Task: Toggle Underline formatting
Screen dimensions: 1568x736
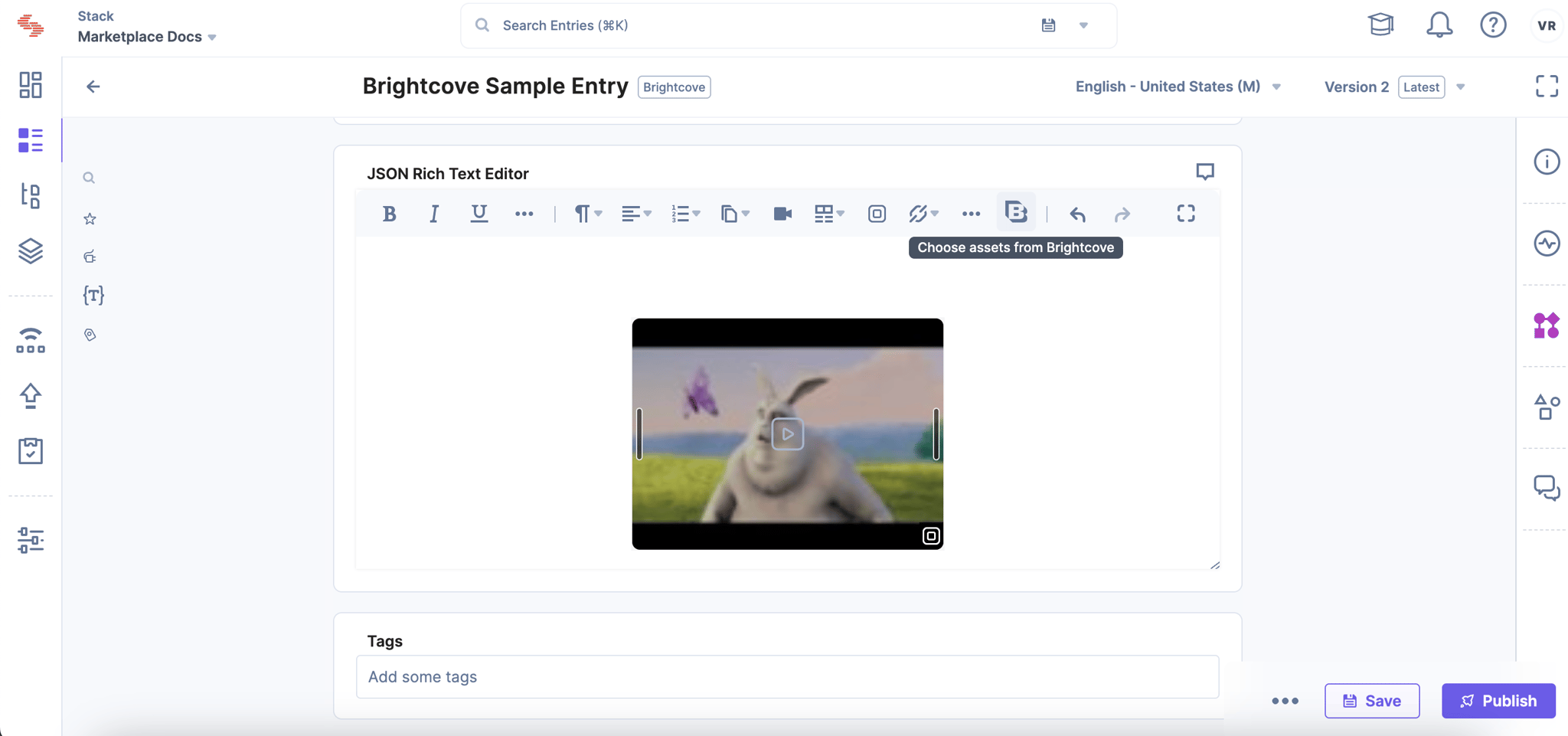Action: click(x=479, y=214)
